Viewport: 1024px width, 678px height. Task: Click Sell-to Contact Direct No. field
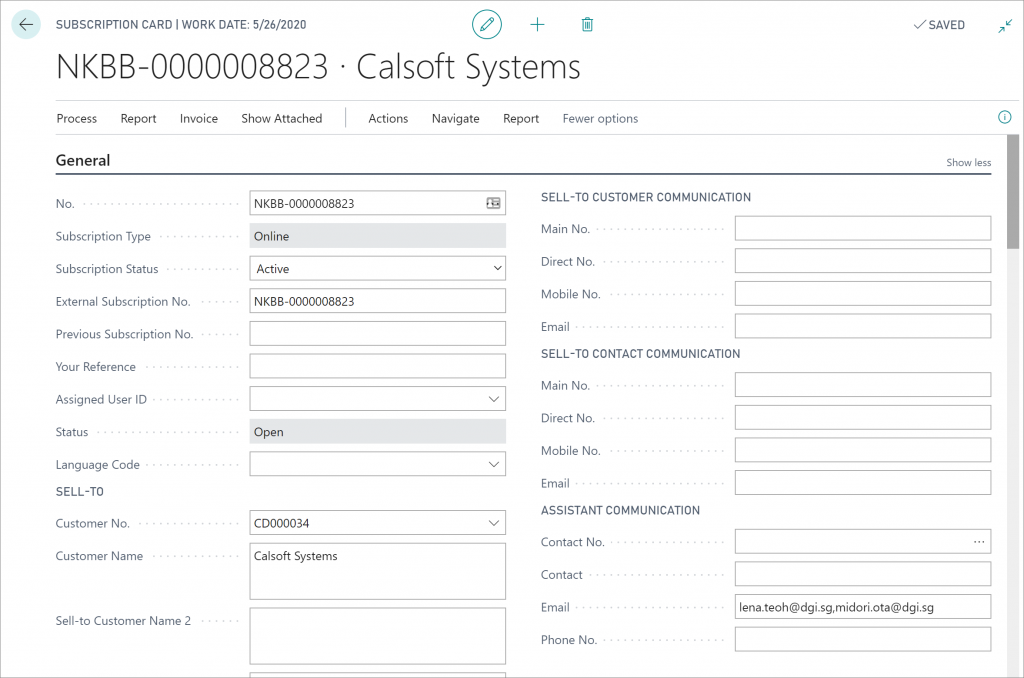(863, 418)
